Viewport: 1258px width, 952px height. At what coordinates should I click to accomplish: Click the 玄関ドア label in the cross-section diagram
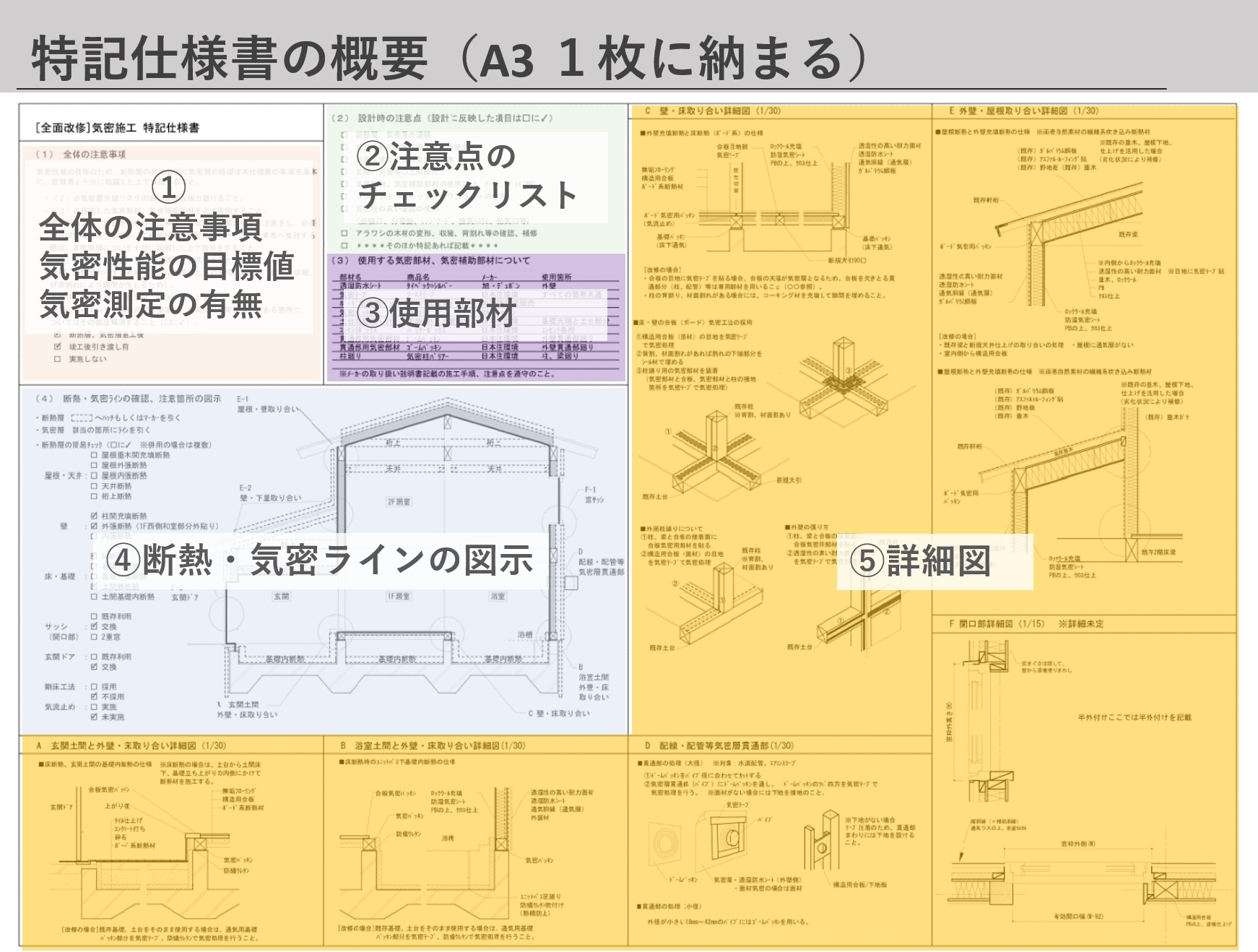(186, 597)
